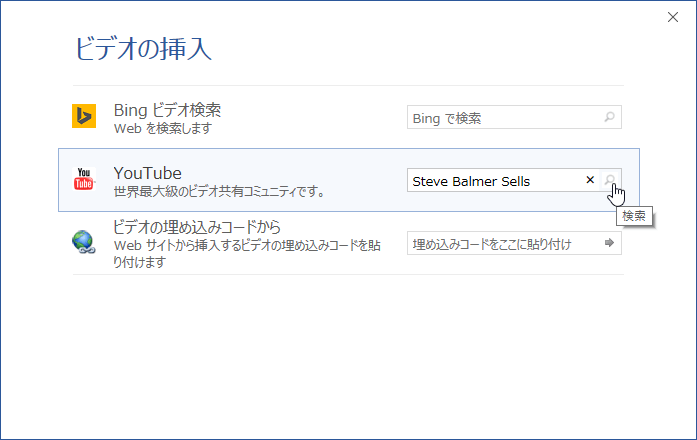Image resolution: width=697 pixels, height=440 pixels.
Task: Run YouTube search with magnifier icon
Action: tap(610, 181)
